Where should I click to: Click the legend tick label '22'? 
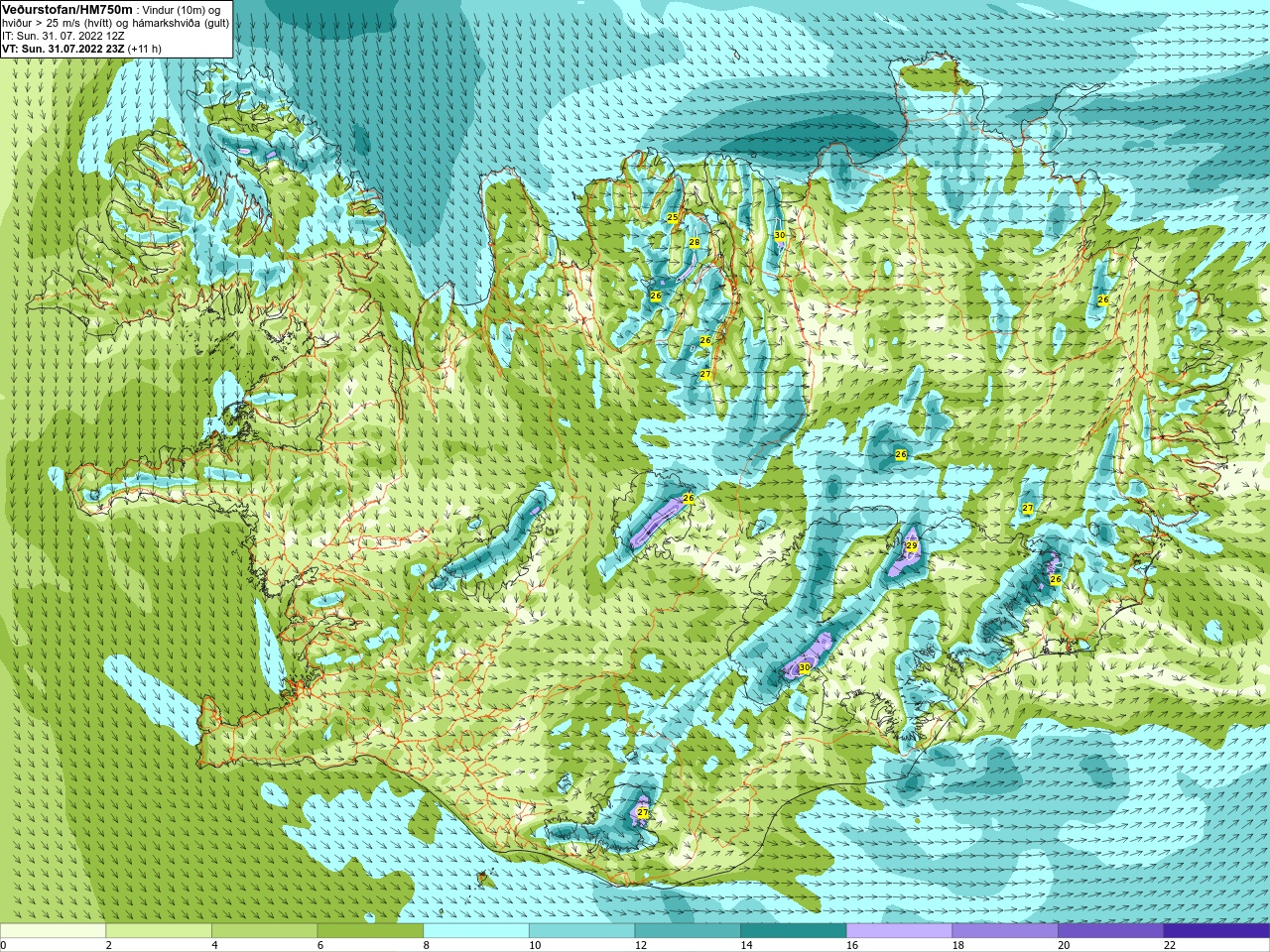tap(1170, 945)
